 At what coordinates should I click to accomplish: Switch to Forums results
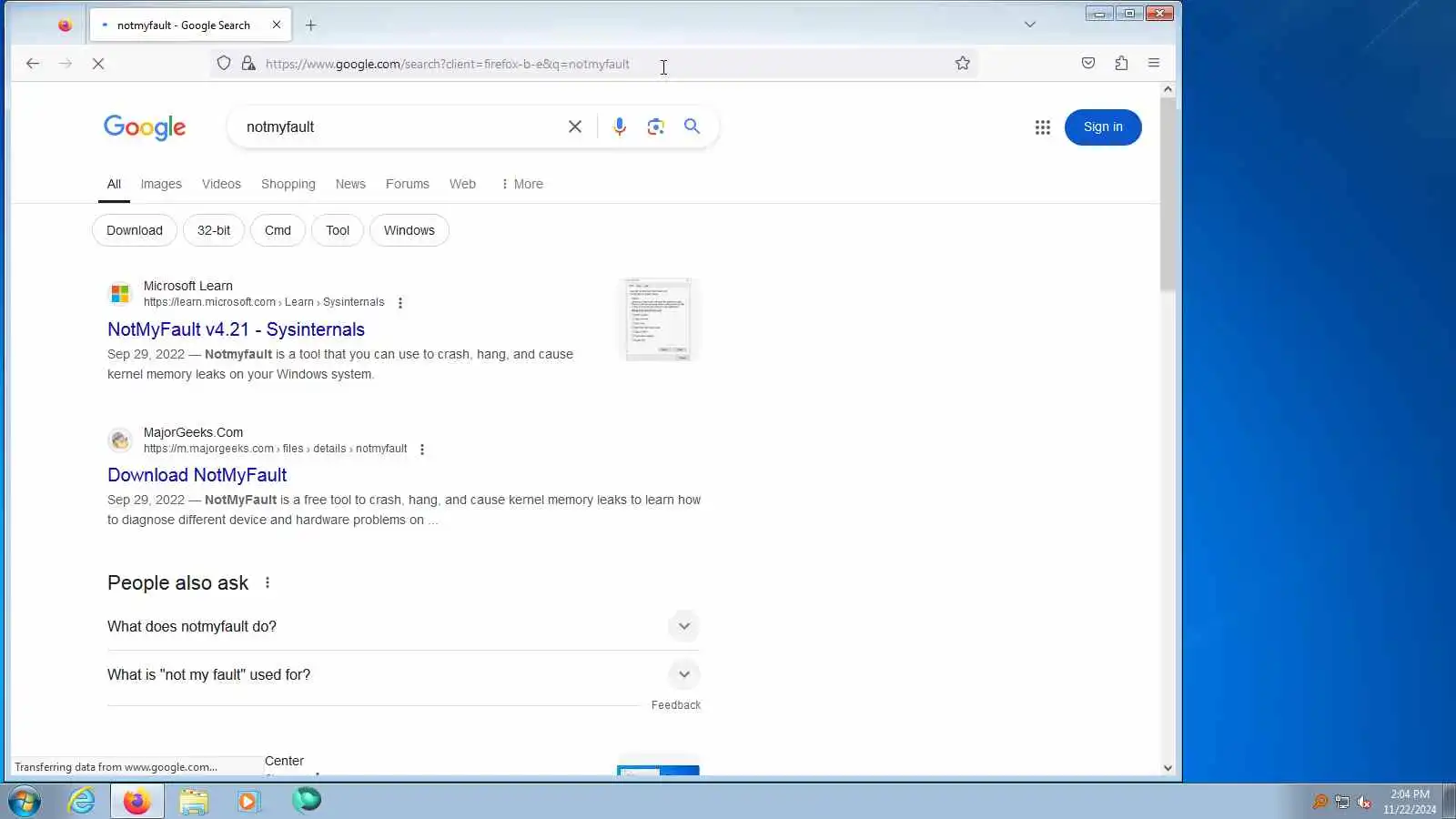pyautogui.click(x=408, y=184)
